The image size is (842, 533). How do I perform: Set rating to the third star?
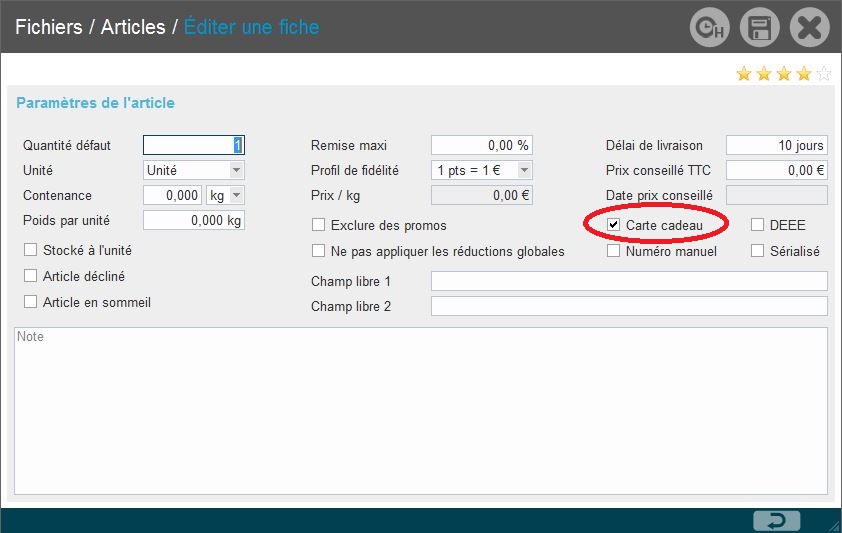click(784, 74)
